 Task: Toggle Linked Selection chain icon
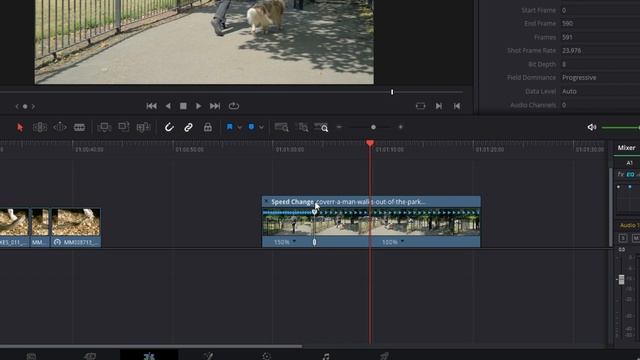pos(188,127)
